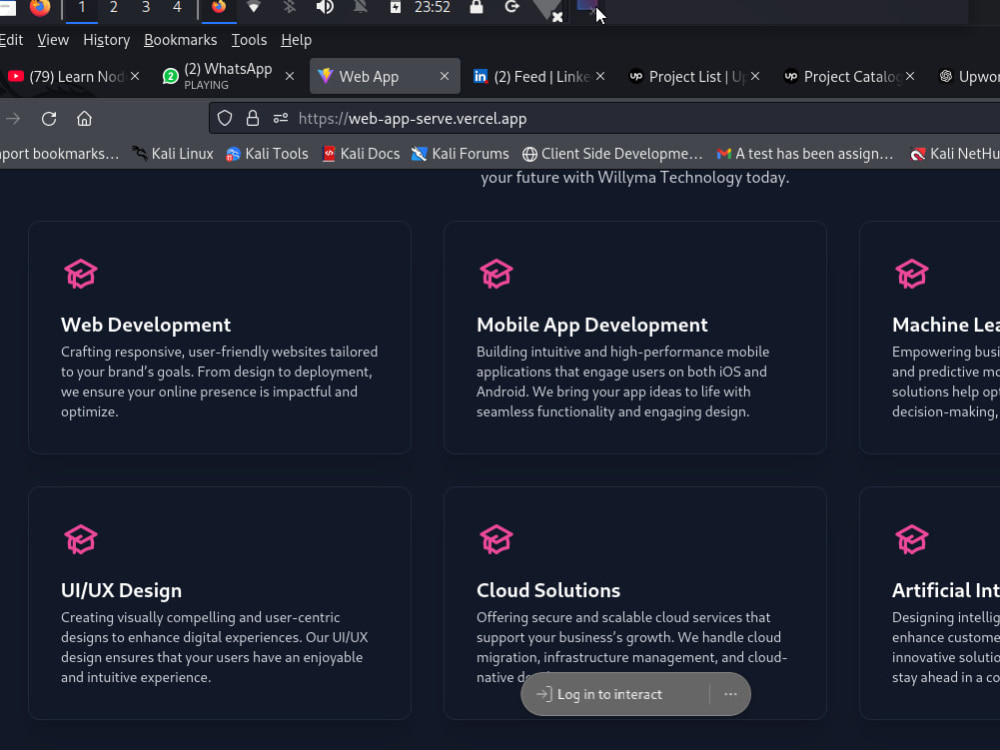Close the YouTube Learn Node tab
This screenshot has height=750, width=1000.
(x=135, y=76)
